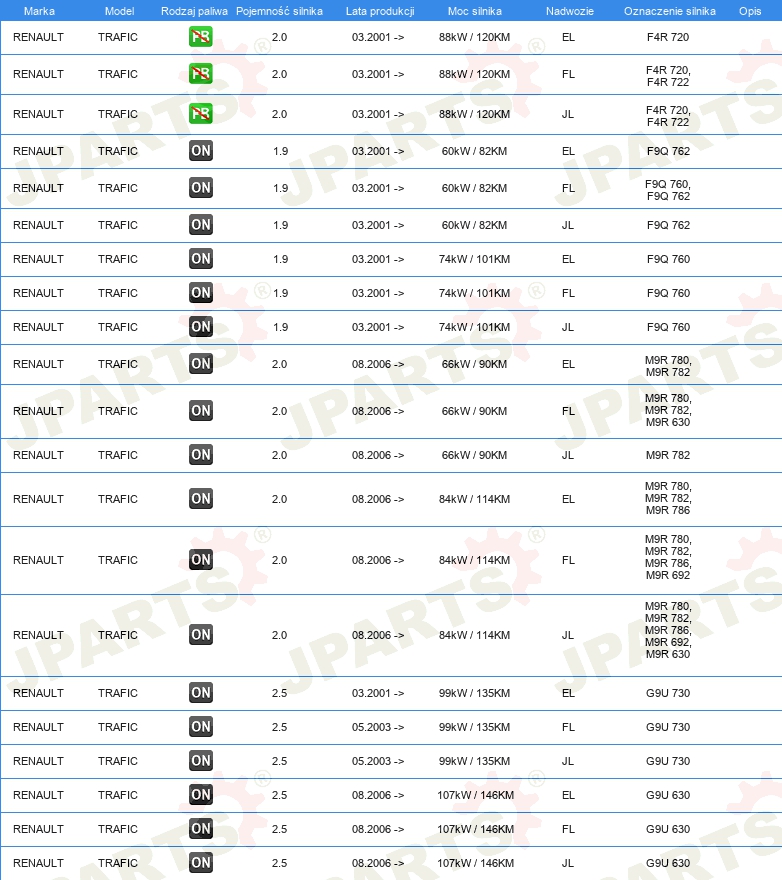
Task: Click the Opis column header
Action: coord(750,11)
